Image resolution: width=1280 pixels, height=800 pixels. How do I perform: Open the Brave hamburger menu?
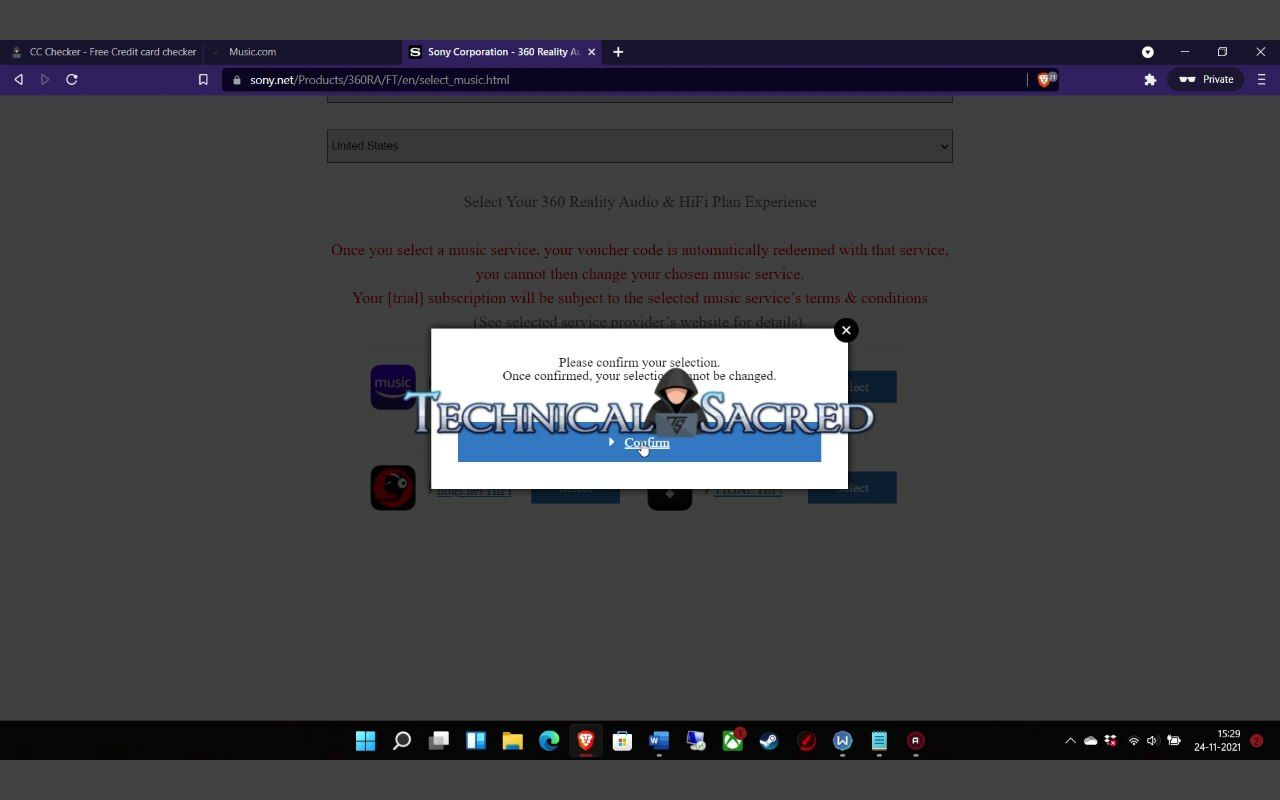[x=1261, y=80]
